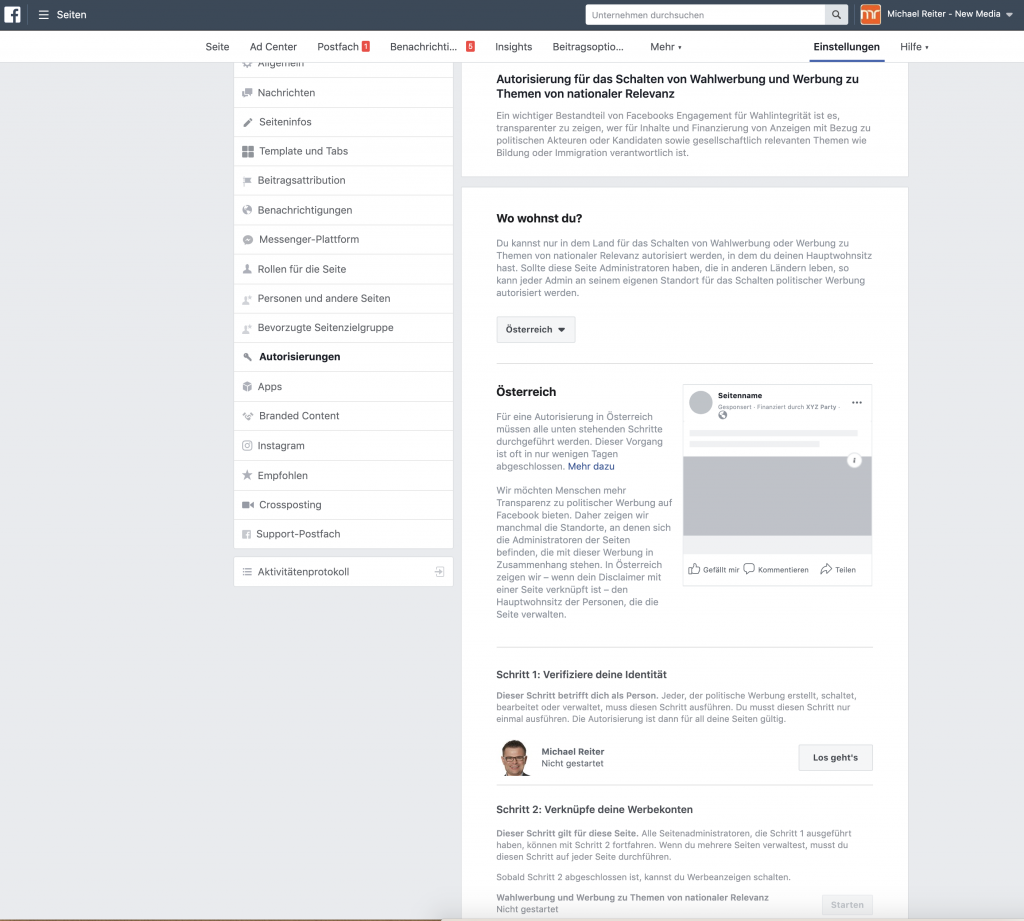Click the search magnifier button

[x=837, y=15]
